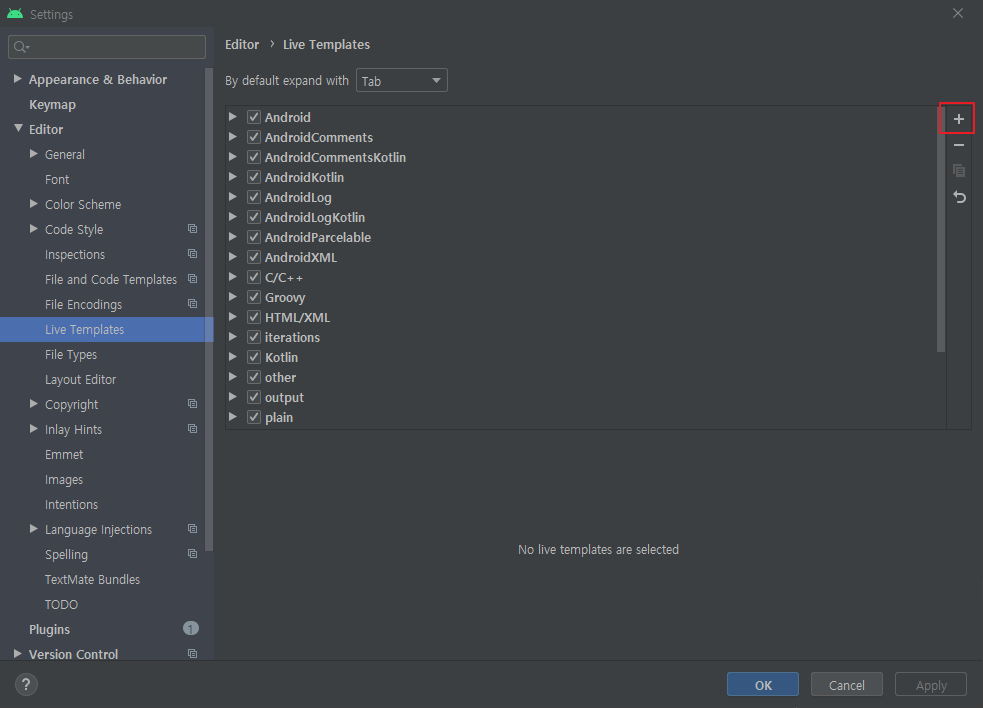
Task: Click the Android Studio logo in title bar
Action: [15, 14]
